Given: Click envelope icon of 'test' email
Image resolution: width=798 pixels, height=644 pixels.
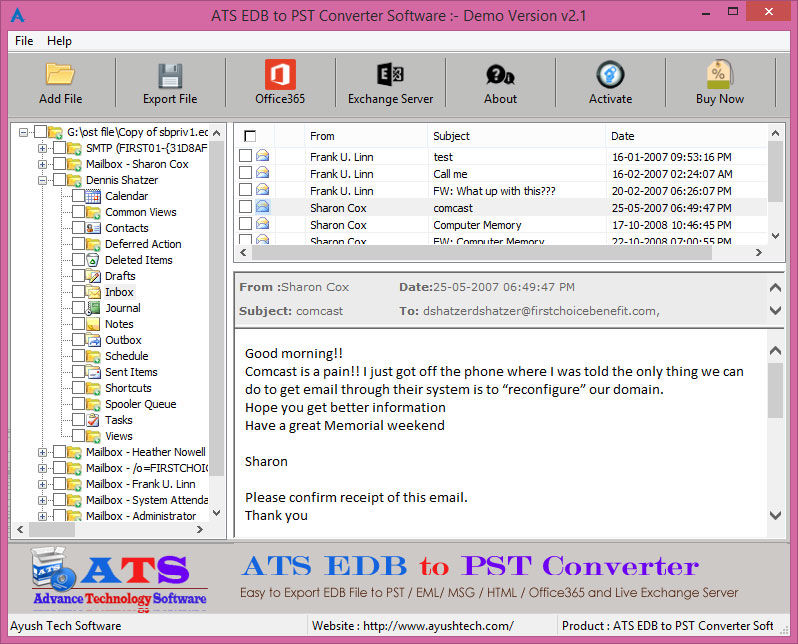Looking at the screenshot, I should [x=263, y=156].
